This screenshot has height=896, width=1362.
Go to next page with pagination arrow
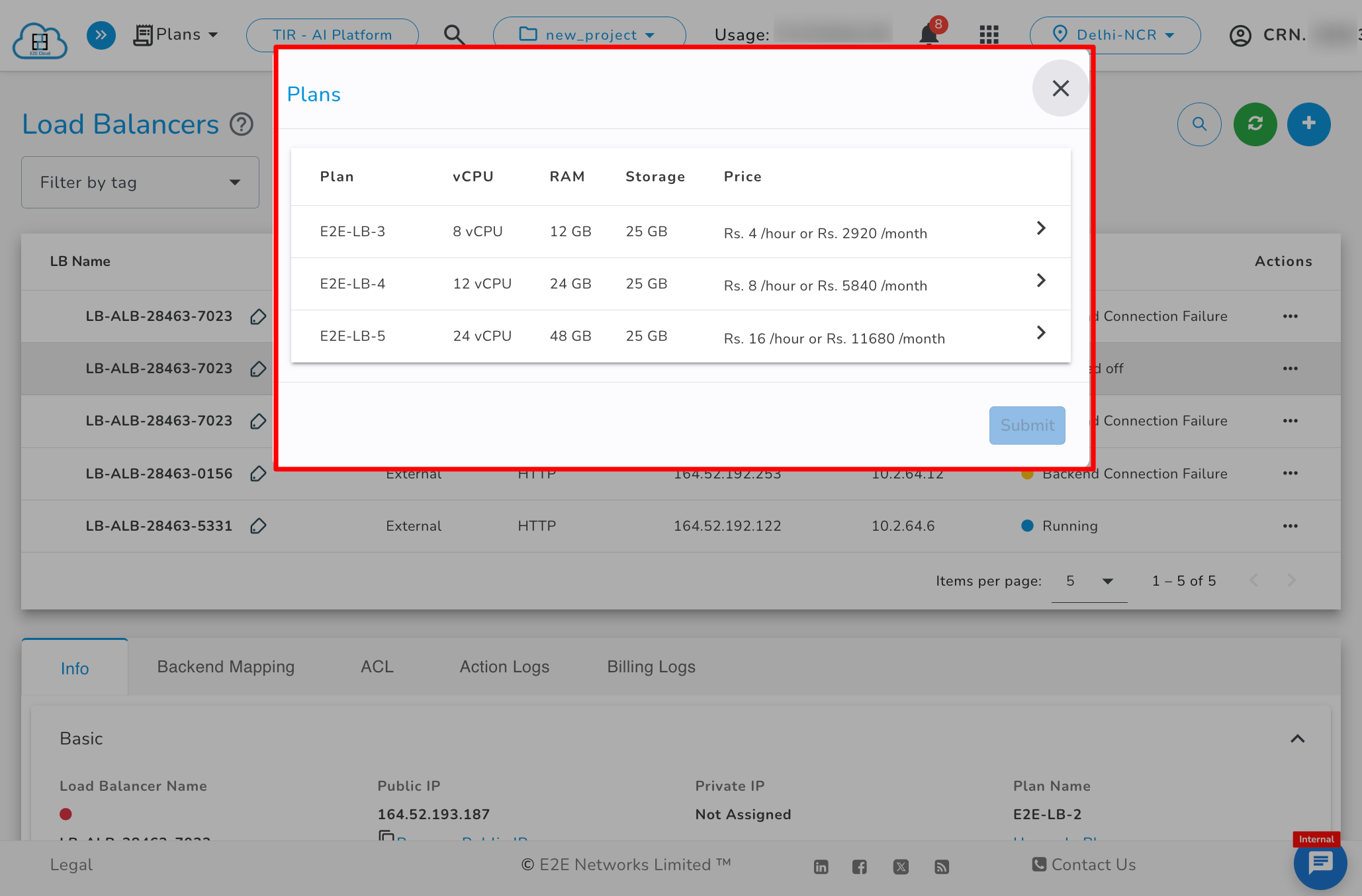[1291, 580]
